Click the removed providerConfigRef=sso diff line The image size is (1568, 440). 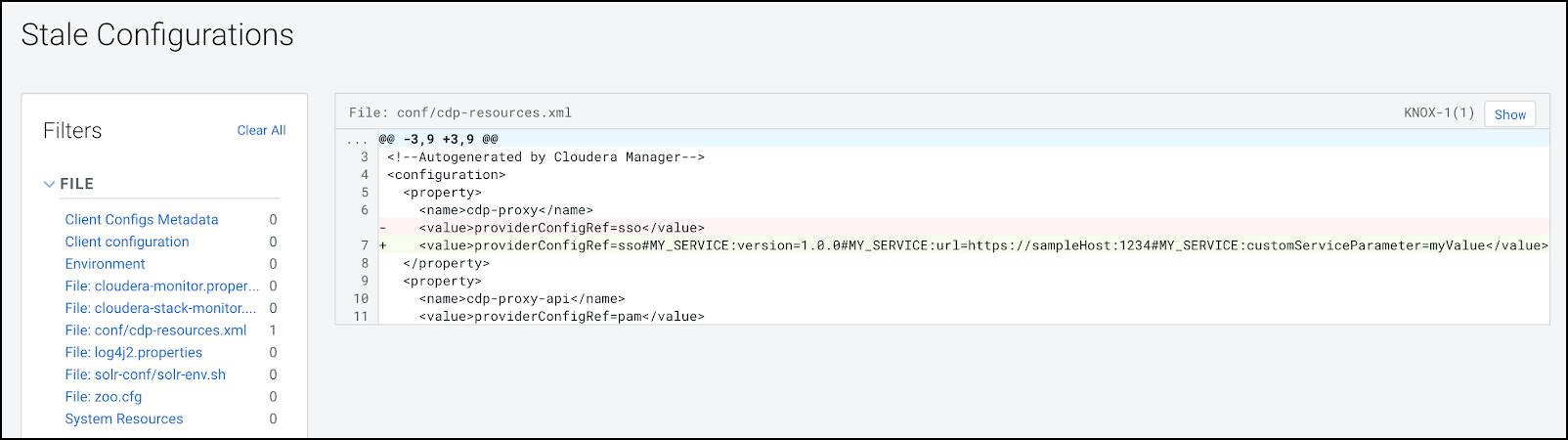(561, 228)
